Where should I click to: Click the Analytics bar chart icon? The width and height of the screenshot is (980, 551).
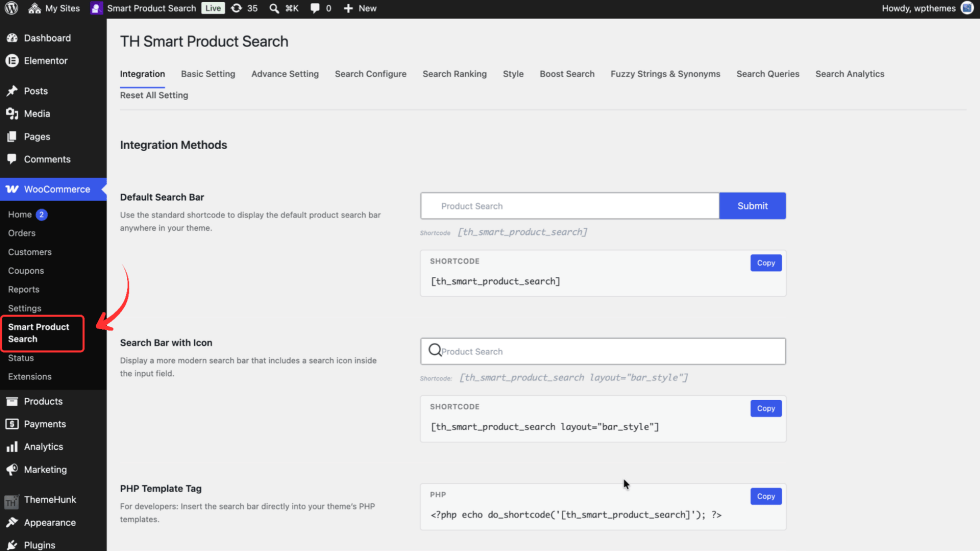pos(12,447)
